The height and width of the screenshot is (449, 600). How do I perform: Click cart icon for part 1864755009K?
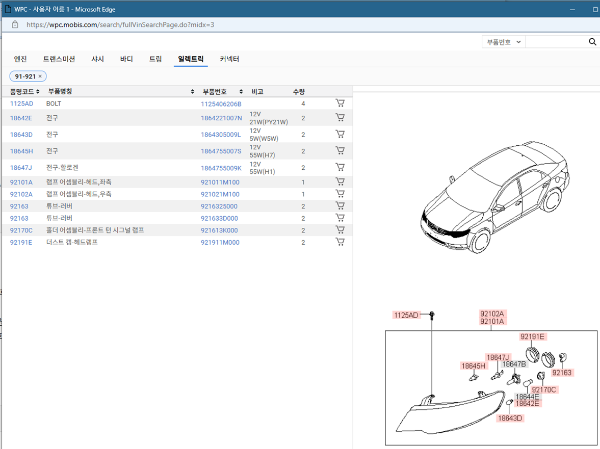coord(340,167)
